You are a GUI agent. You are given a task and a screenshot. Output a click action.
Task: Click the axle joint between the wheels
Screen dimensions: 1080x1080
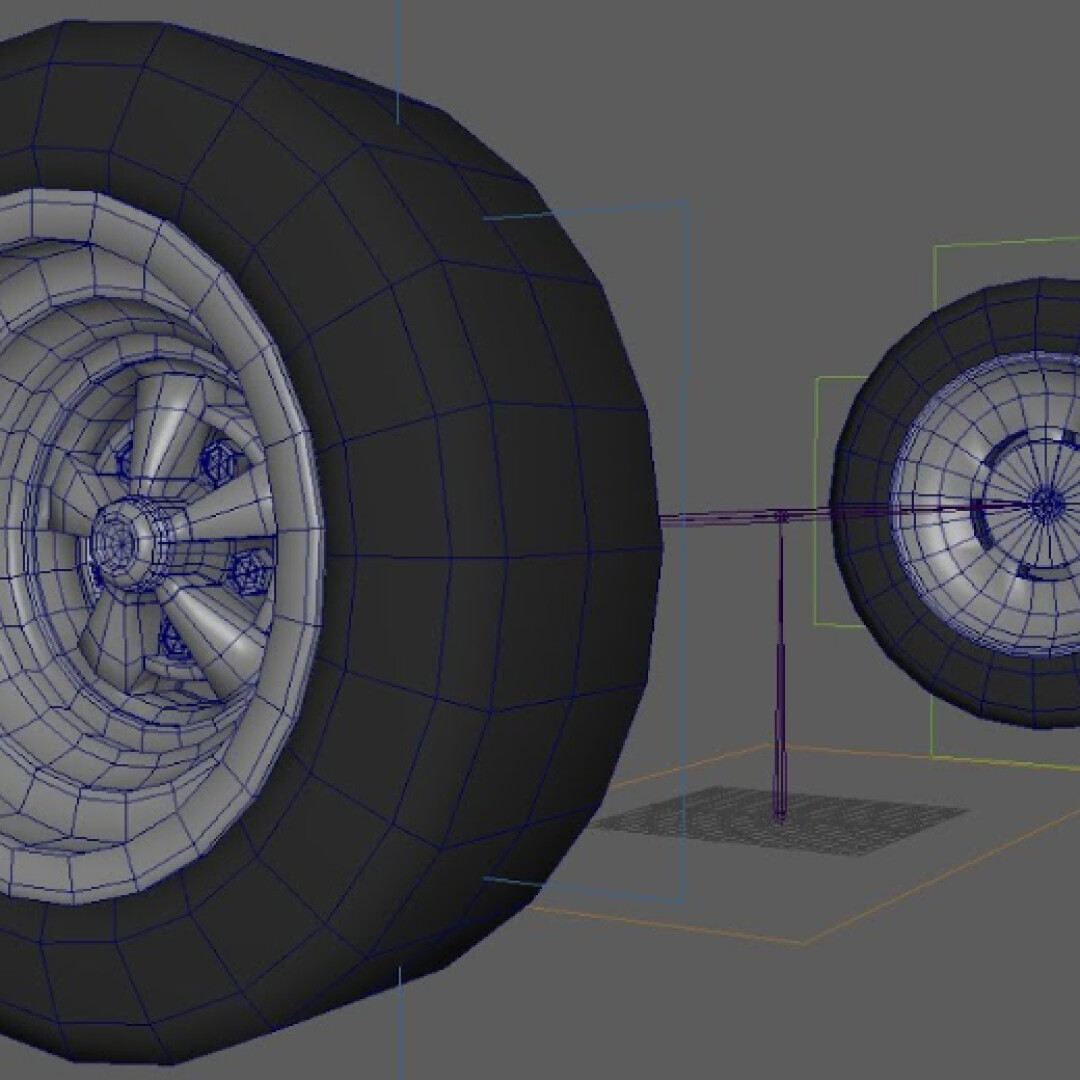point(781,516)
